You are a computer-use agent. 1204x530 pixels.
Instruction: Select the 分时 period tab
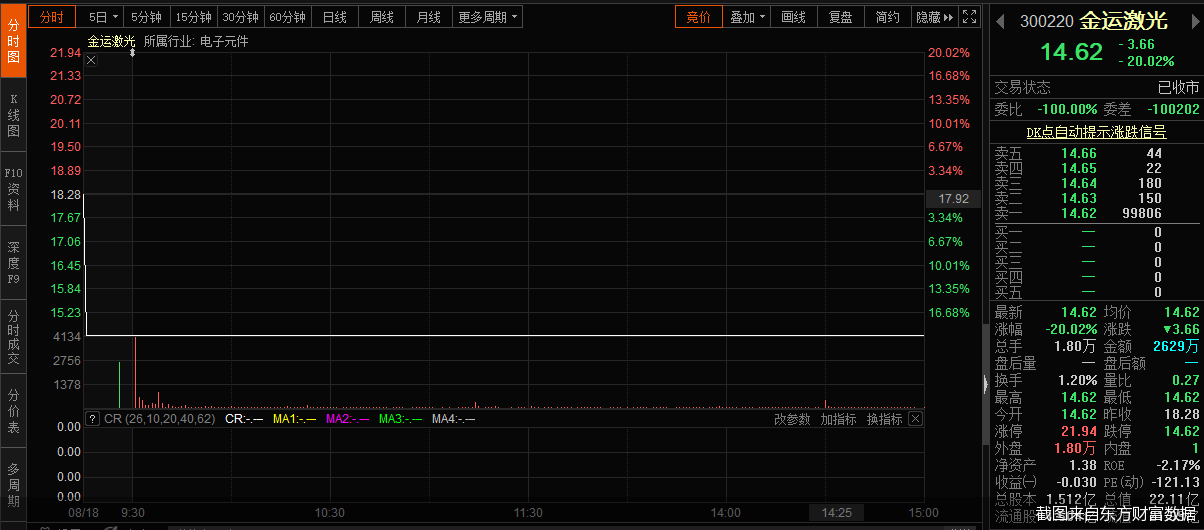52,17
